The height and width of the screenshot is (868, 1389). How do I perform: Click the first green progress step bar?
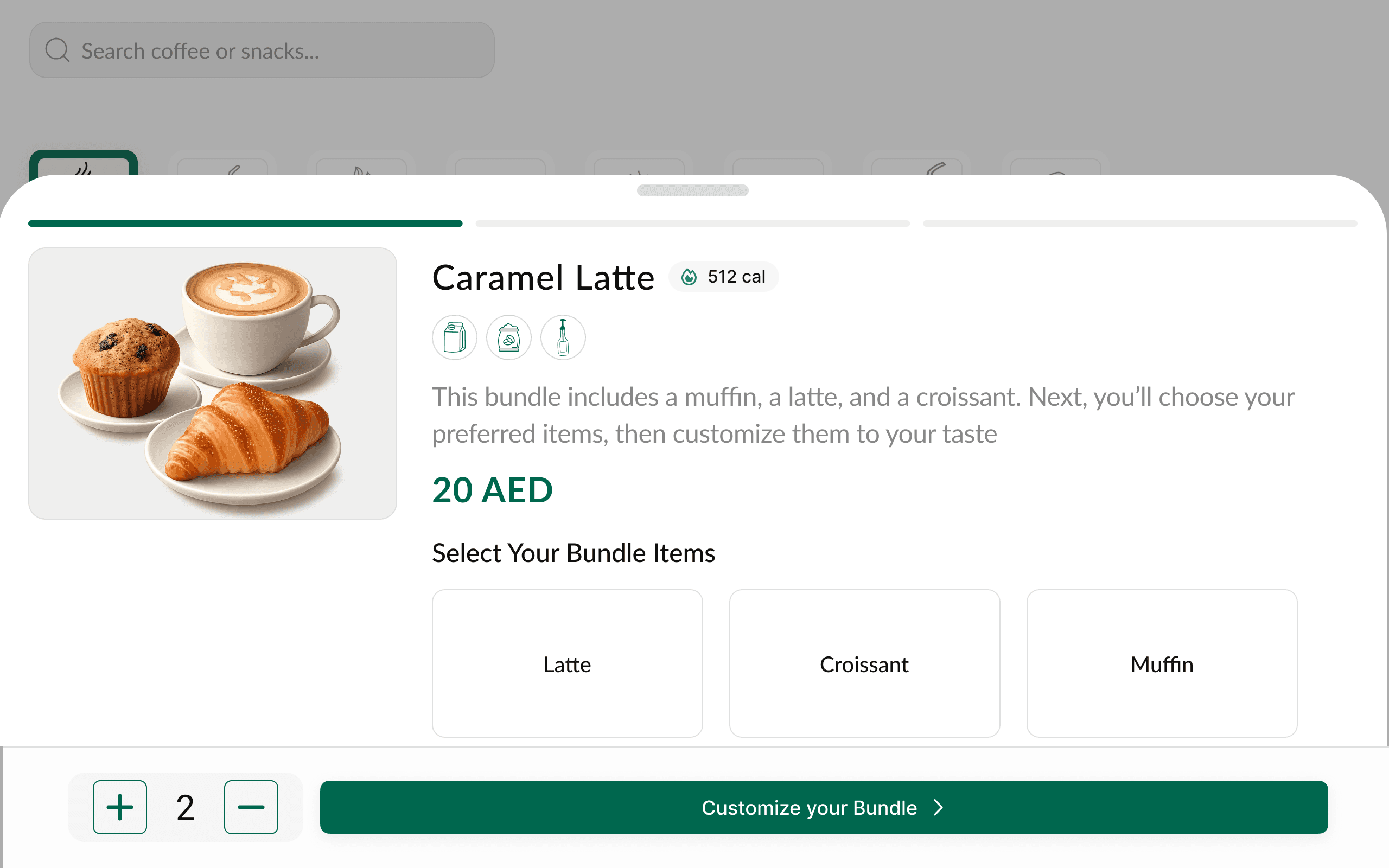click(245, 224)
